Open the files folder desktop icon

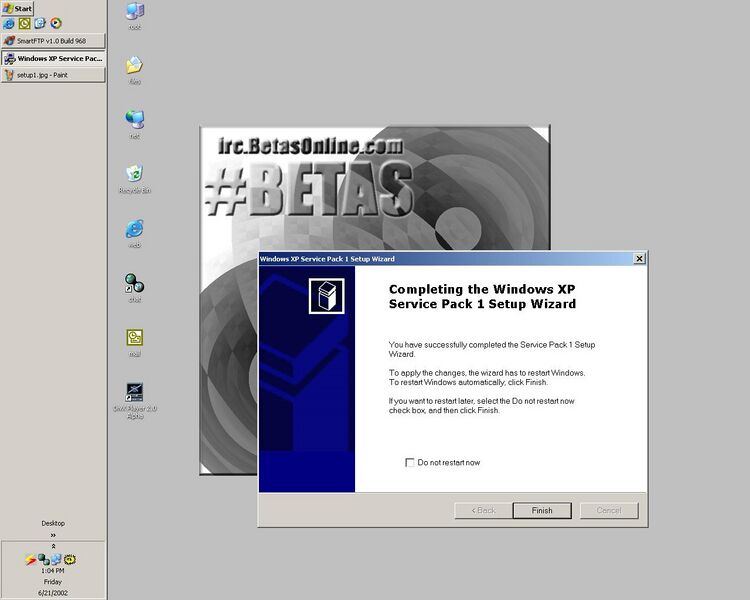pyautogui.click(x=135, y=70)
